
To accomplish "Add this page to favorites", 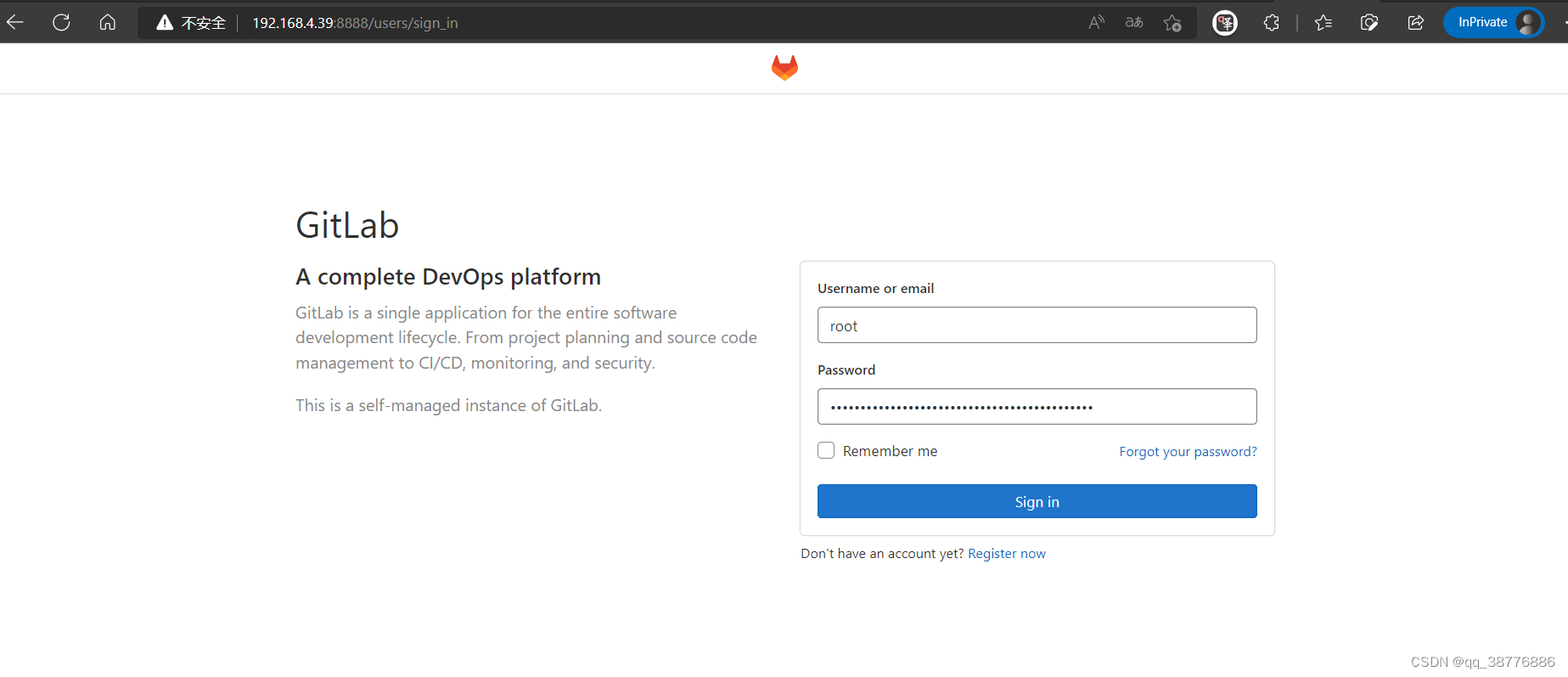I will click(x=1172, y=23).
